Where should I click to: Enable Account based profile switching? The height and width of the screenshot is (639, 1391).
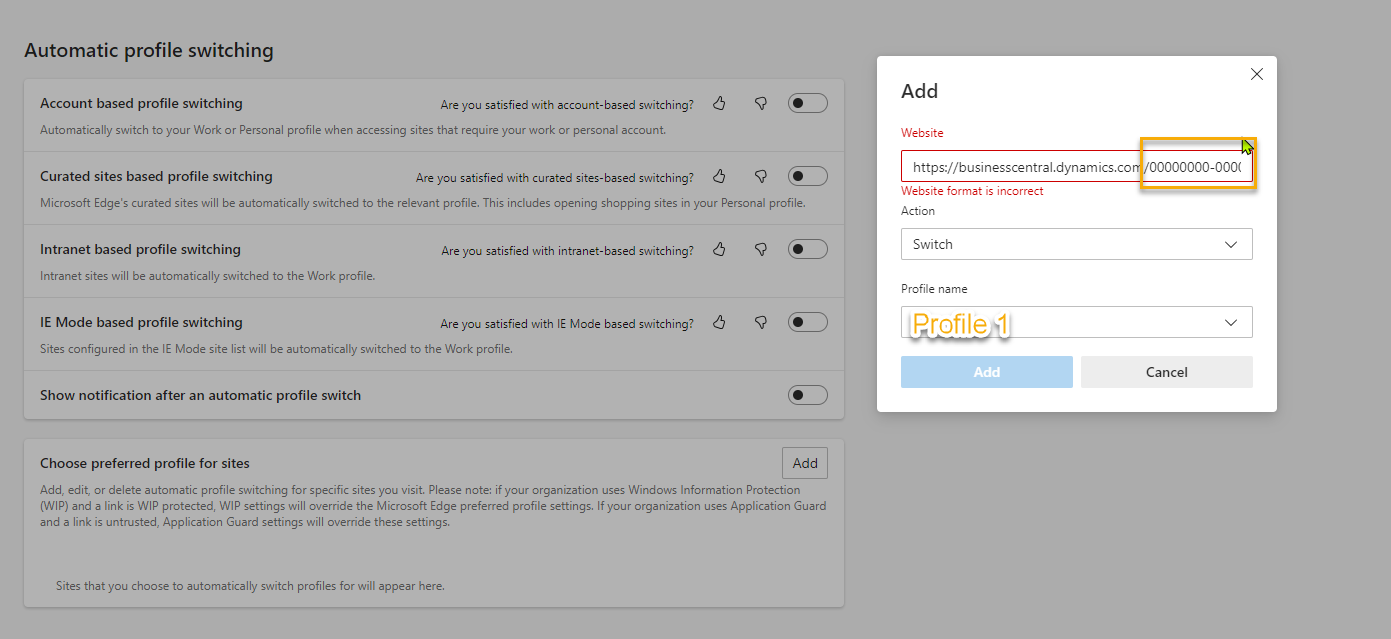[x=807, y=102]
